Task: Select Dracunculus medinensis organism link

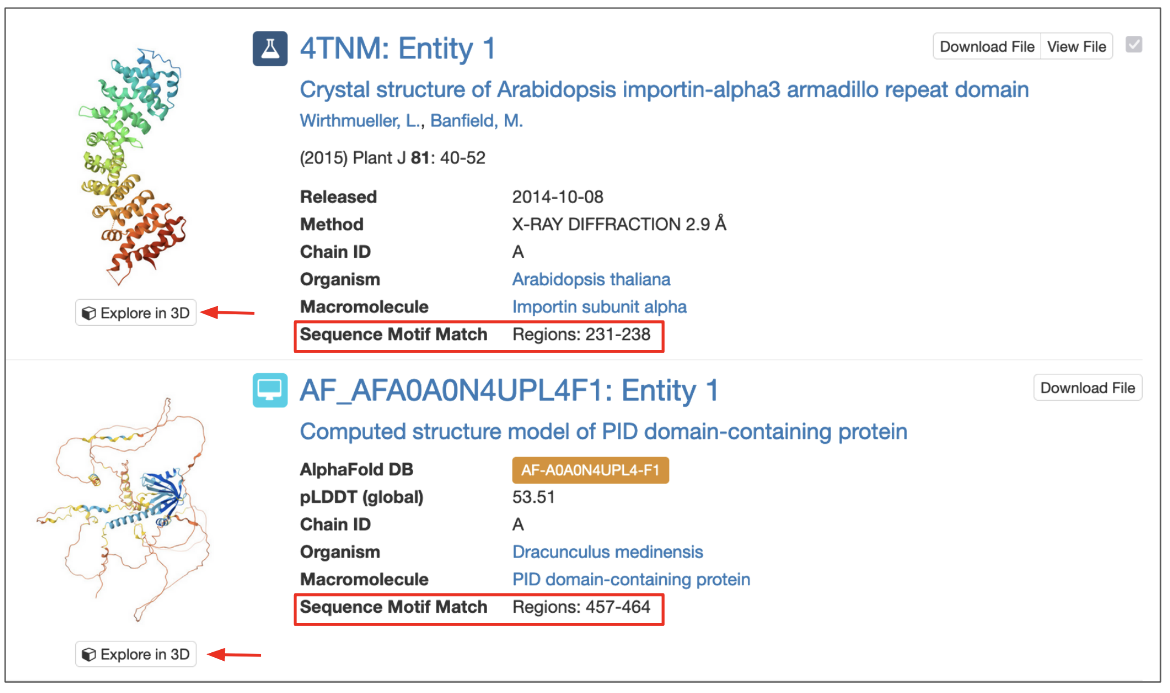Action: click(607, 552)
